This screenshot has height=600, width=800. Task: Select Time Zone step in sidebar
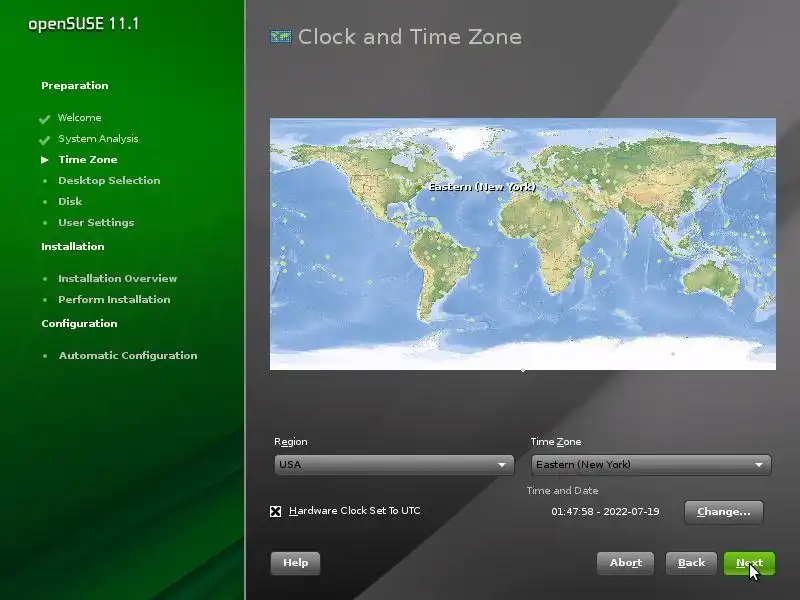click(x=88, y=160)
